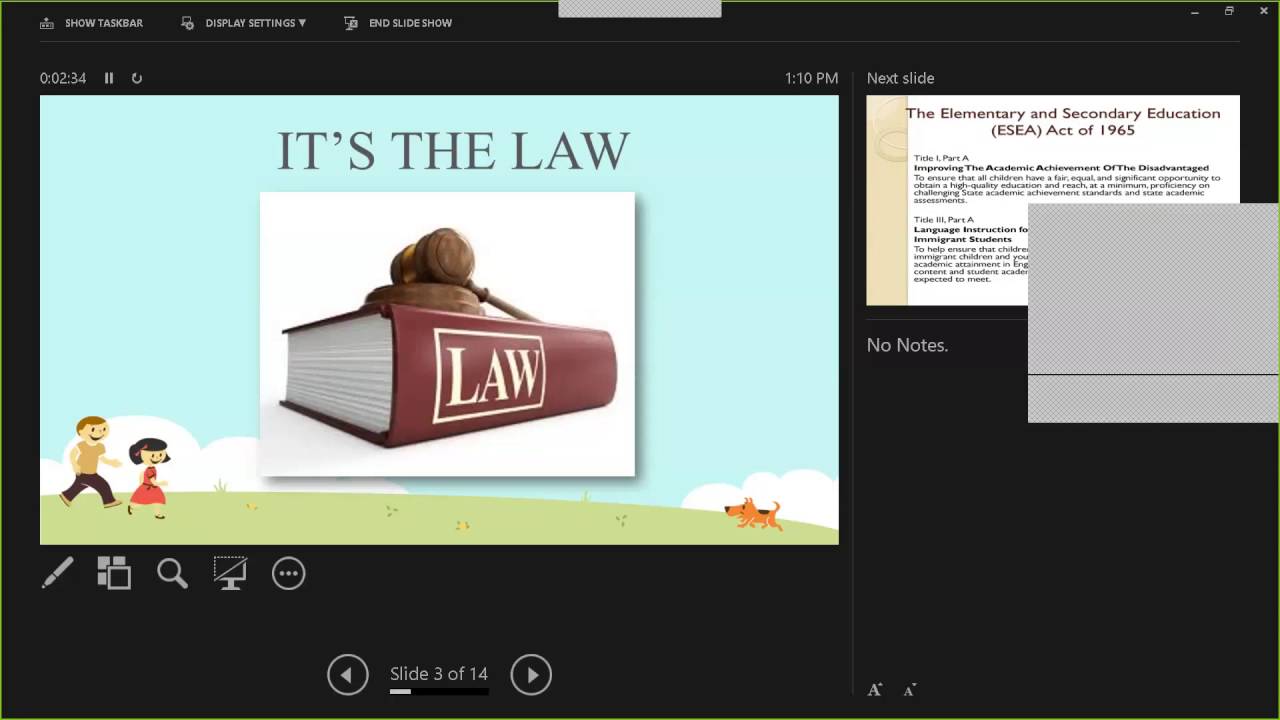Click the Display Settings monitor icon

pyautogui.click(x=188, y=23)
